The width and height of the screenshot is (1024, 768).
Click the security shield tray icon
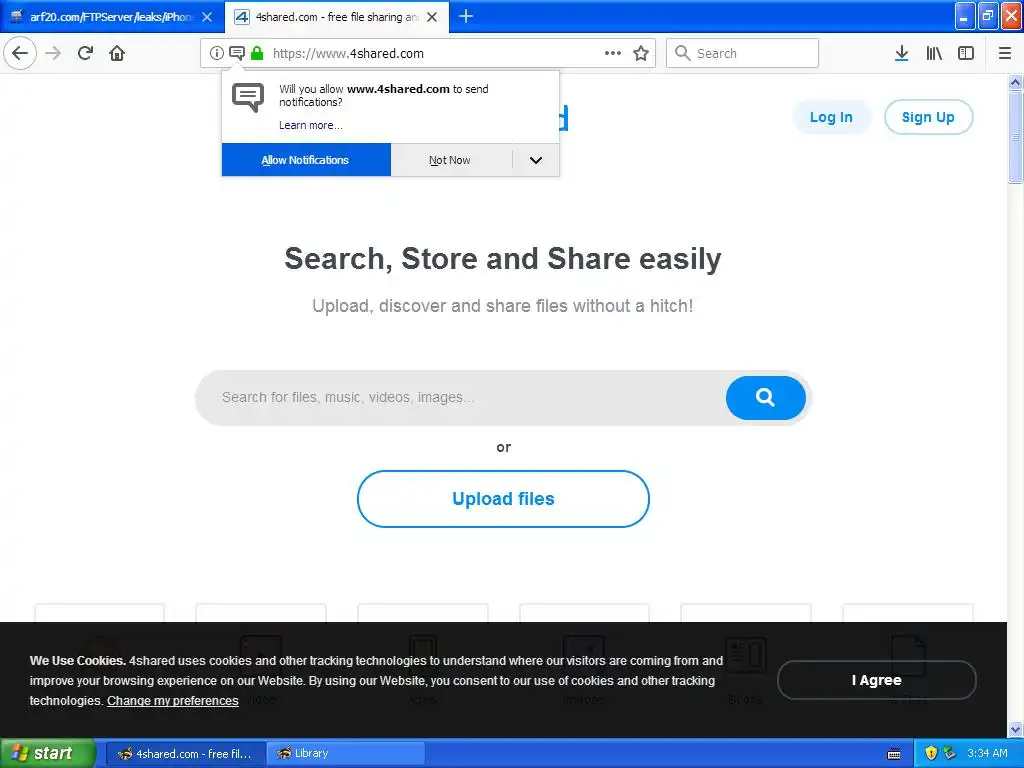(x=931, y=754)
